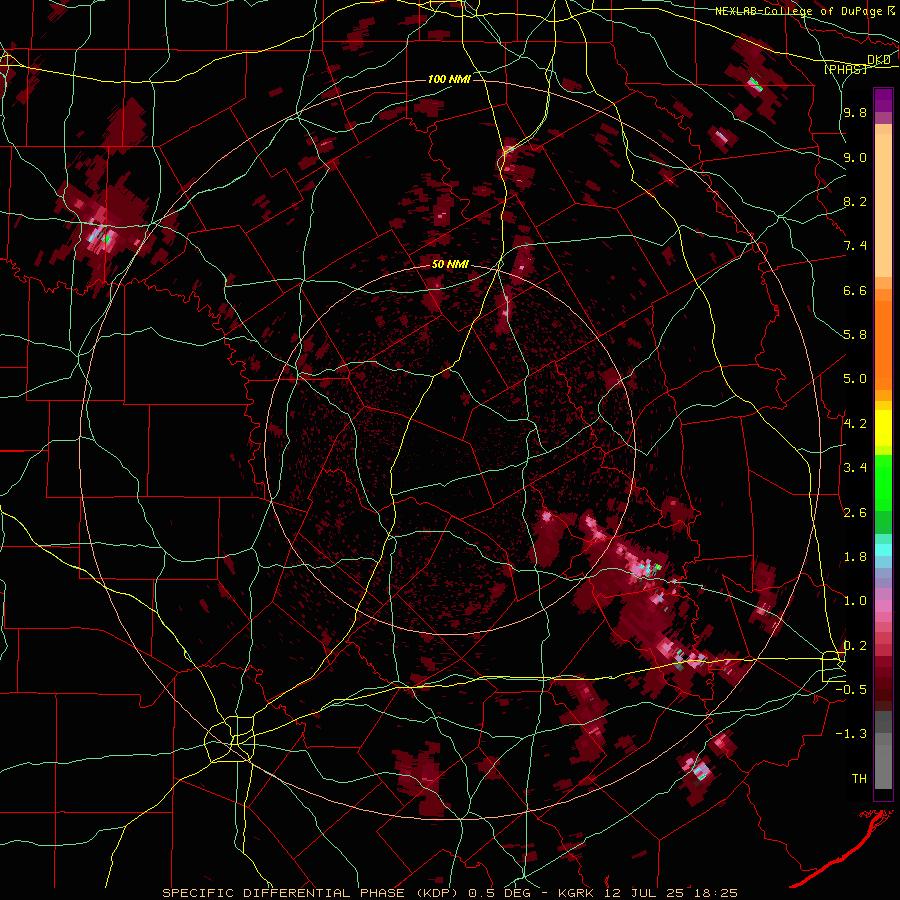Click the 3.4 scale value
Screen dimensions: 900x900
855,468
